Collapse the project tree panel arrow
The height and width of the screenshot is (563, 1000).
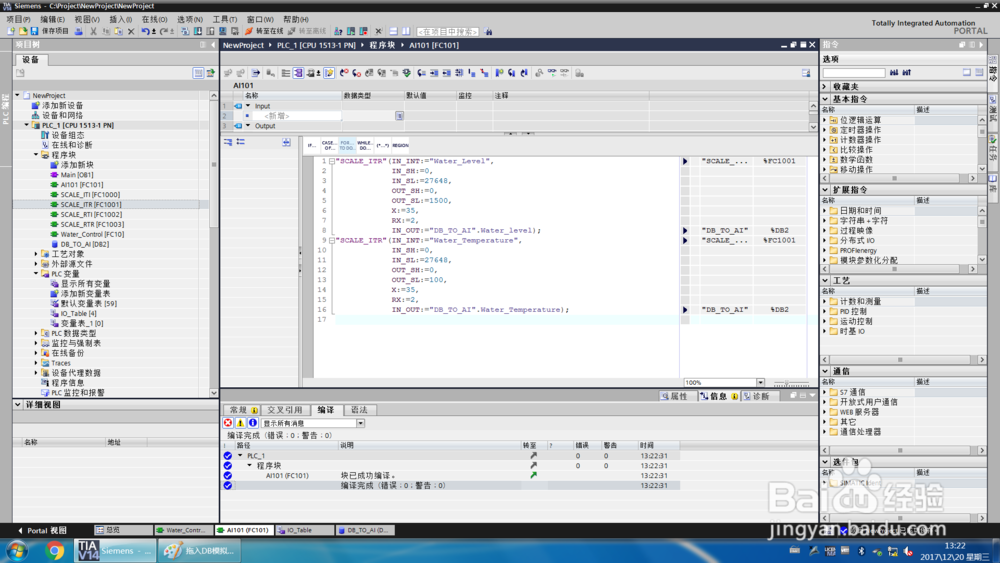[x=213, y=45]
